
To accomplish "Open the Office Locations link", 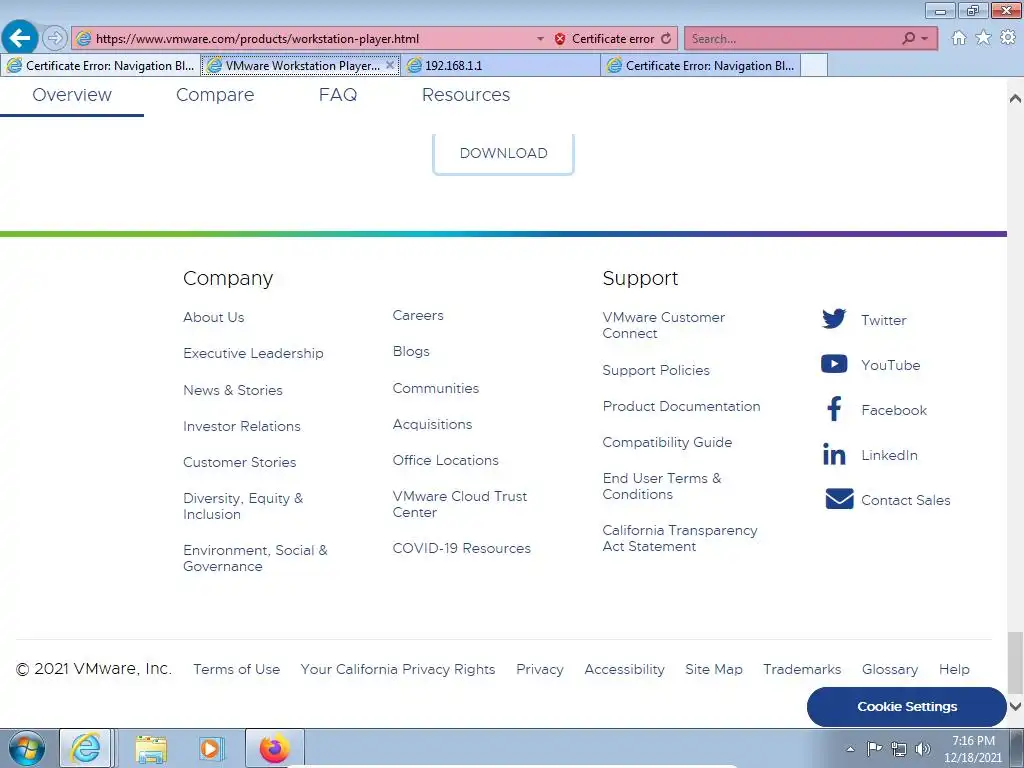I will pos(445,460).
